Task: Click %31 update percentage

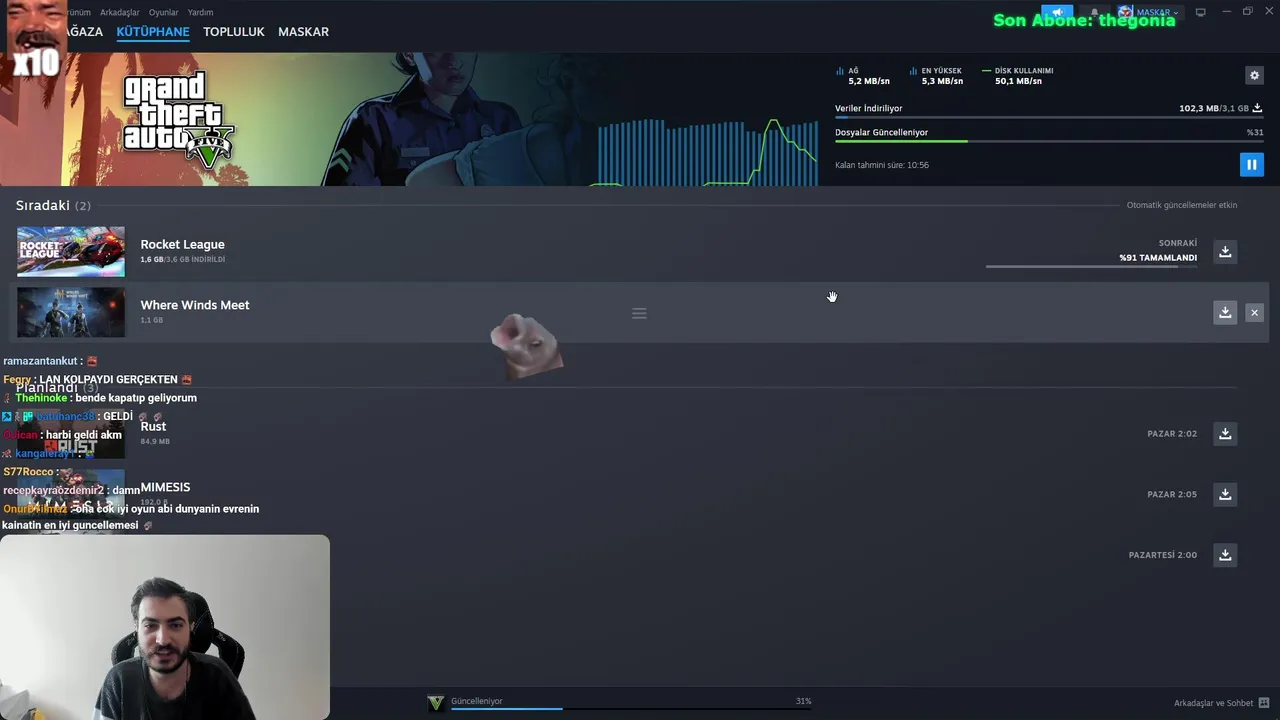Action: pyautogui.click(x=1255, y=133)
